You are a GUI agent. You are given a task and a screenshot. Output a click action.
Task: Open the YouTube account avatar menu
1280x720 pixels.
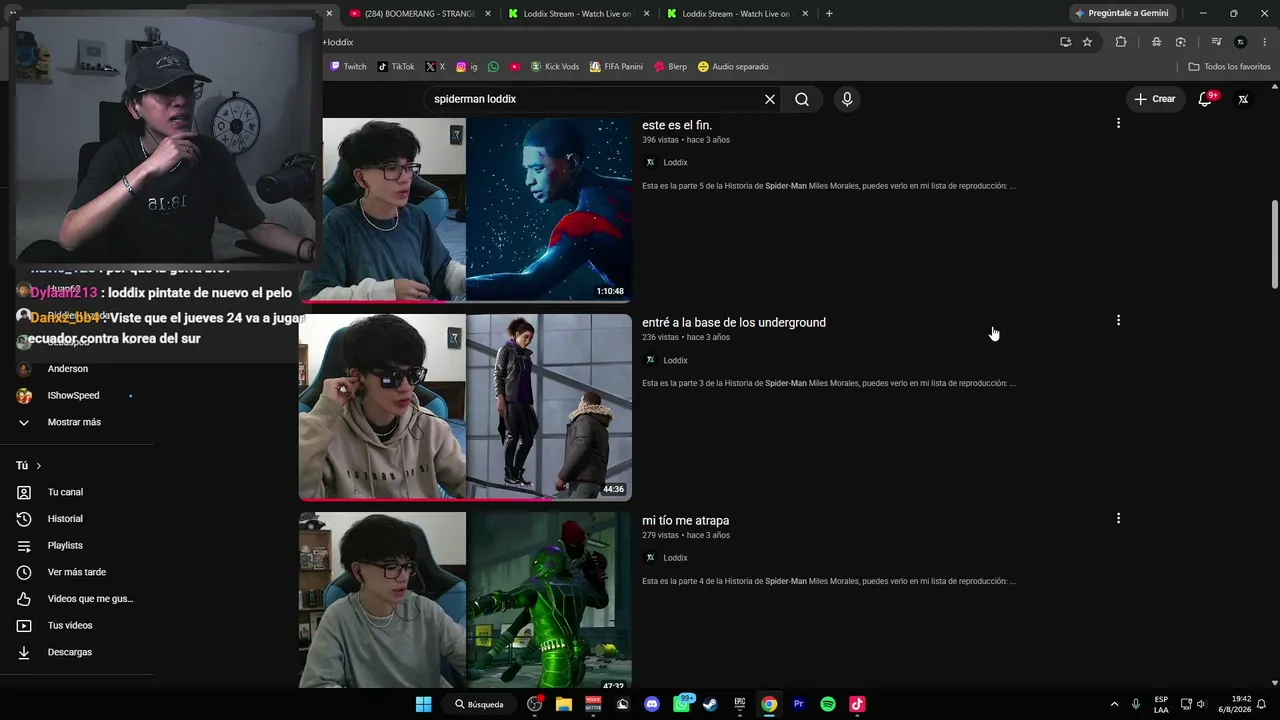[x=1243, y=99]
